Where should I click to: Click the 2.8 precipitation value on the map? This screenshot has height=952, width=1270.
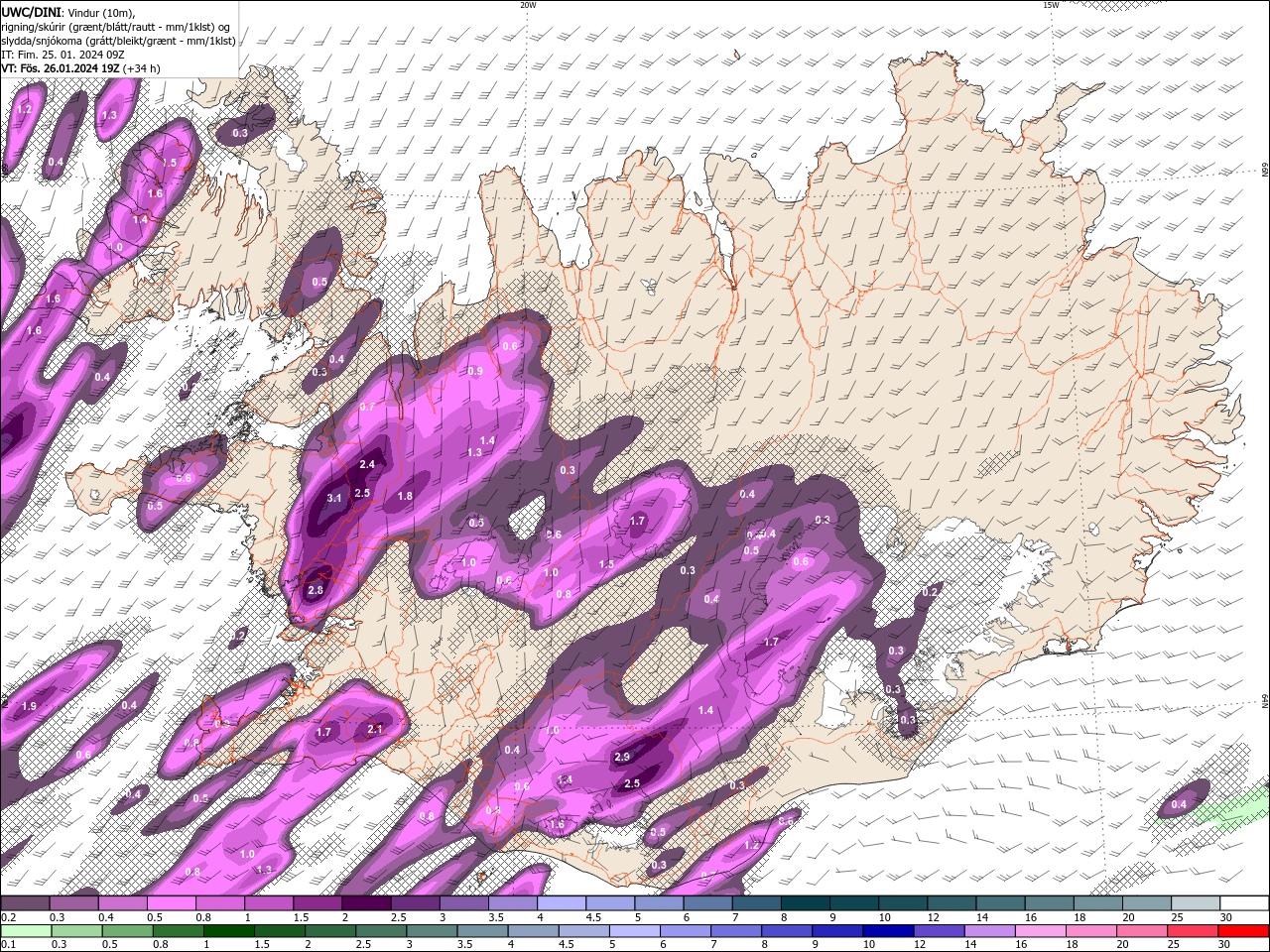pos(316,590)
